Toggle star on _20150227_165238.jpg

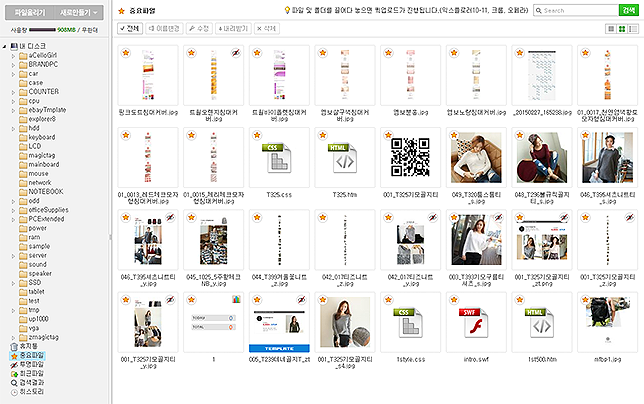point(520,53)
